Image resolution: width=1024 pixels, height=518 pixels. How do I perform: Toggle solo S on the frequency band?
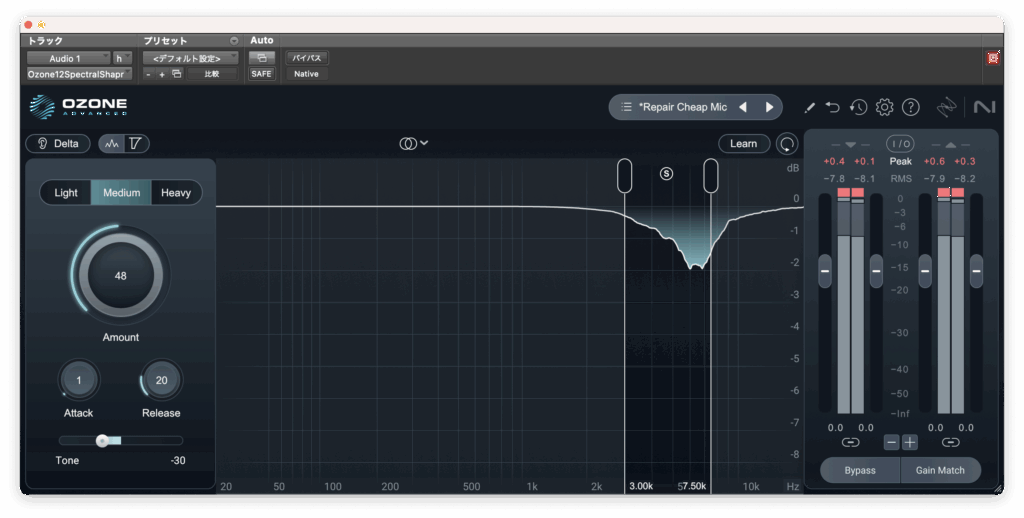point(667,173)
